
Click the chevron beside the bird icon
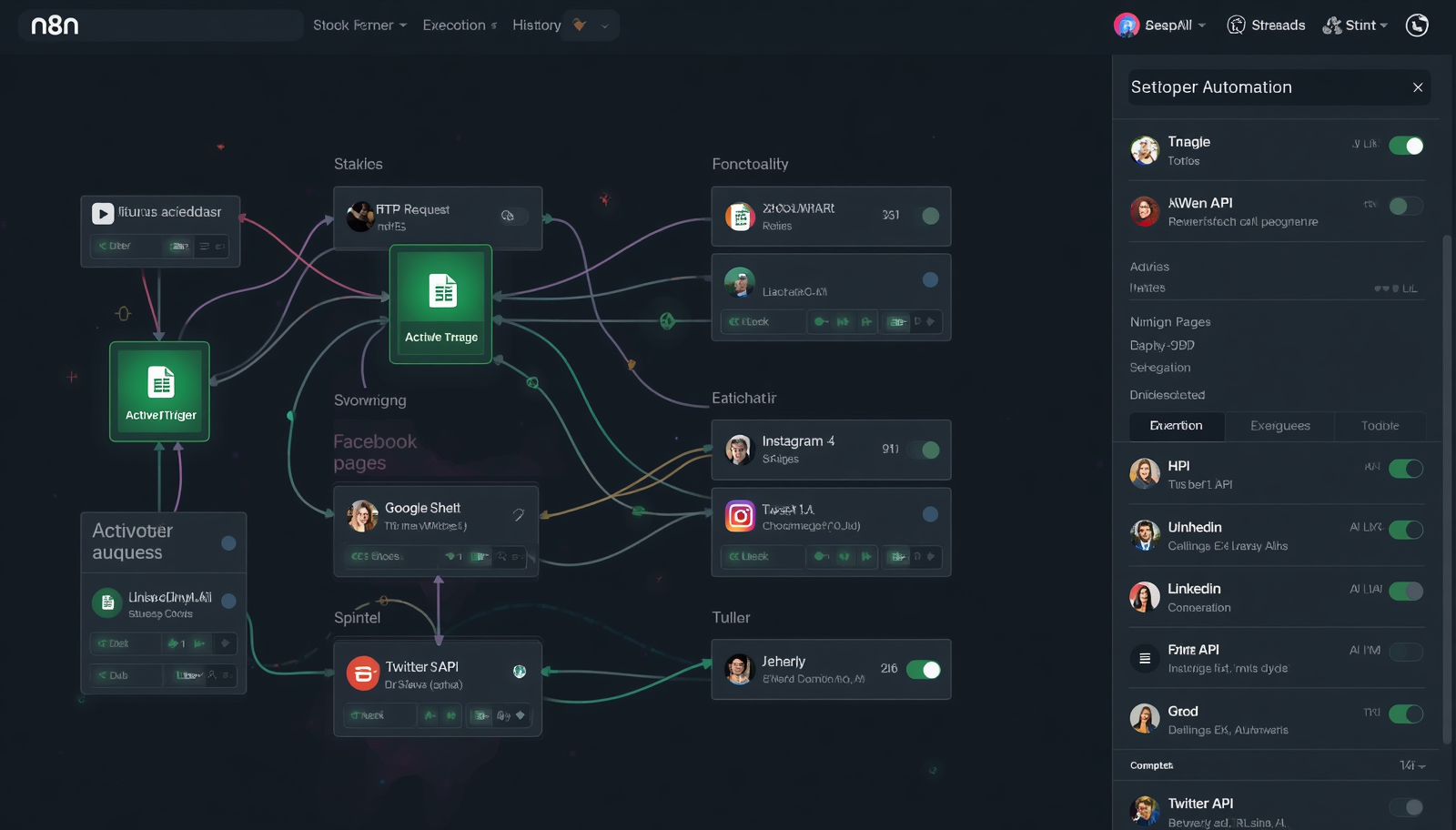click(x=604, y=25)
